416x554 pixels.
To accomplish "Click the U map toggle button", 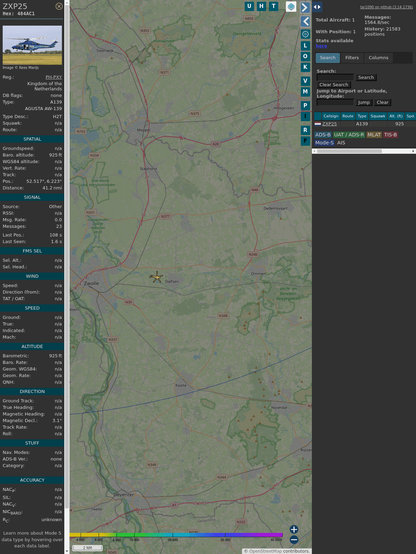I will (x=249, y=6).
